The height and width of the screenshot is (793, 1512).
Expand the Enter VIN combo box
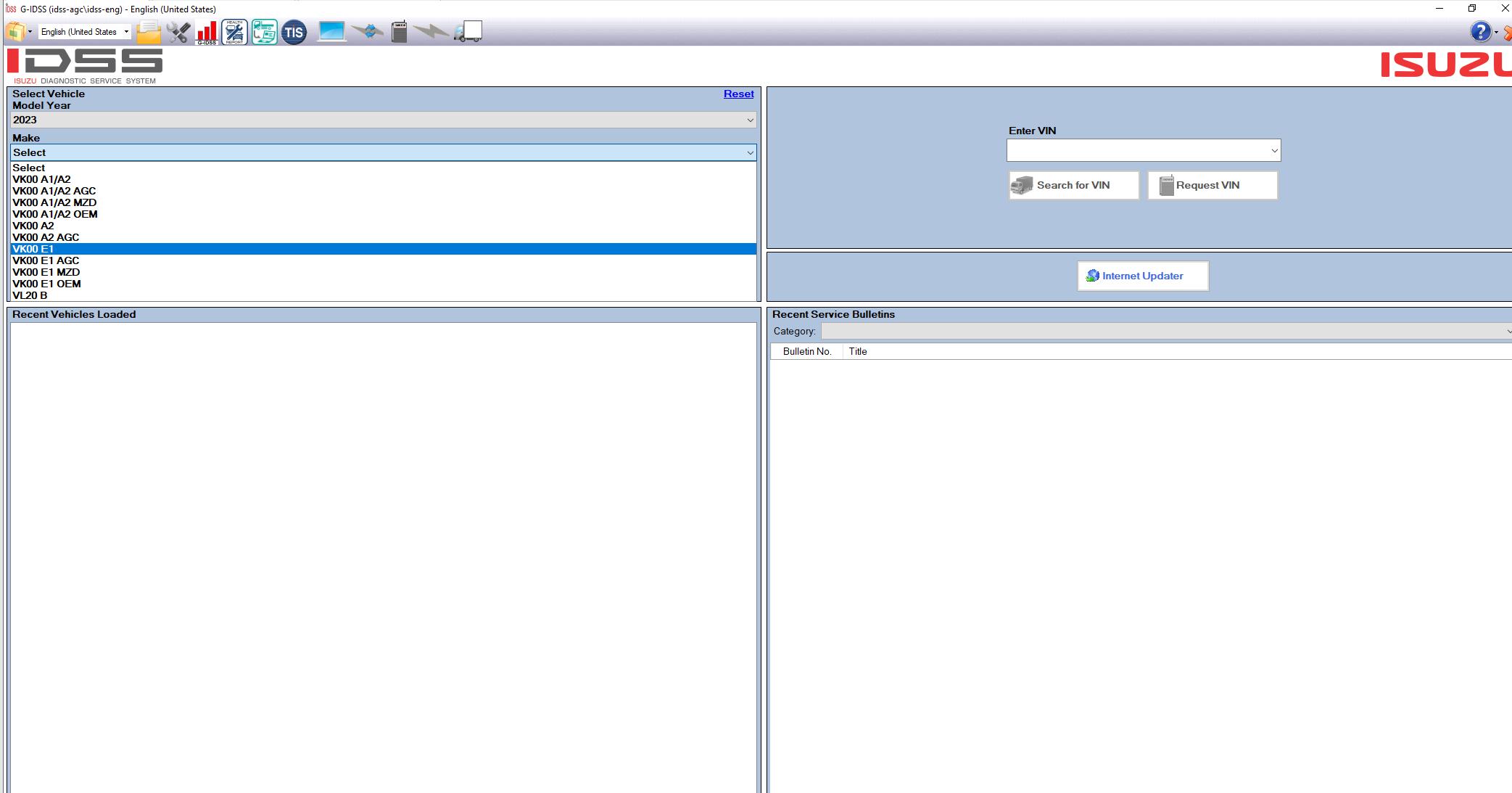(1273, 151)
